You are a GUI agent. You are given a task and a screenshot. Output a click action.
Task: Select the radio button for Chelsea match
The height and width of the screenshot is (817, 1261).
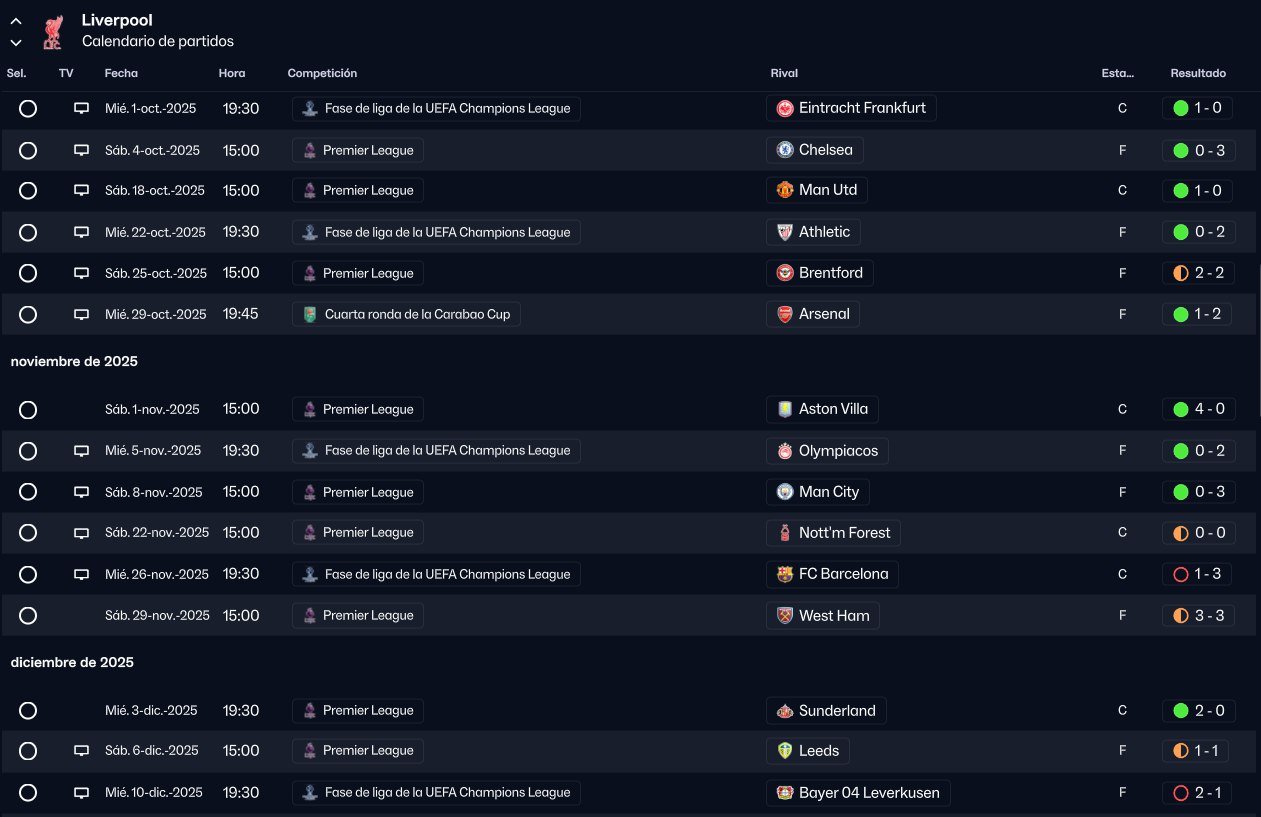coord(28,150)
